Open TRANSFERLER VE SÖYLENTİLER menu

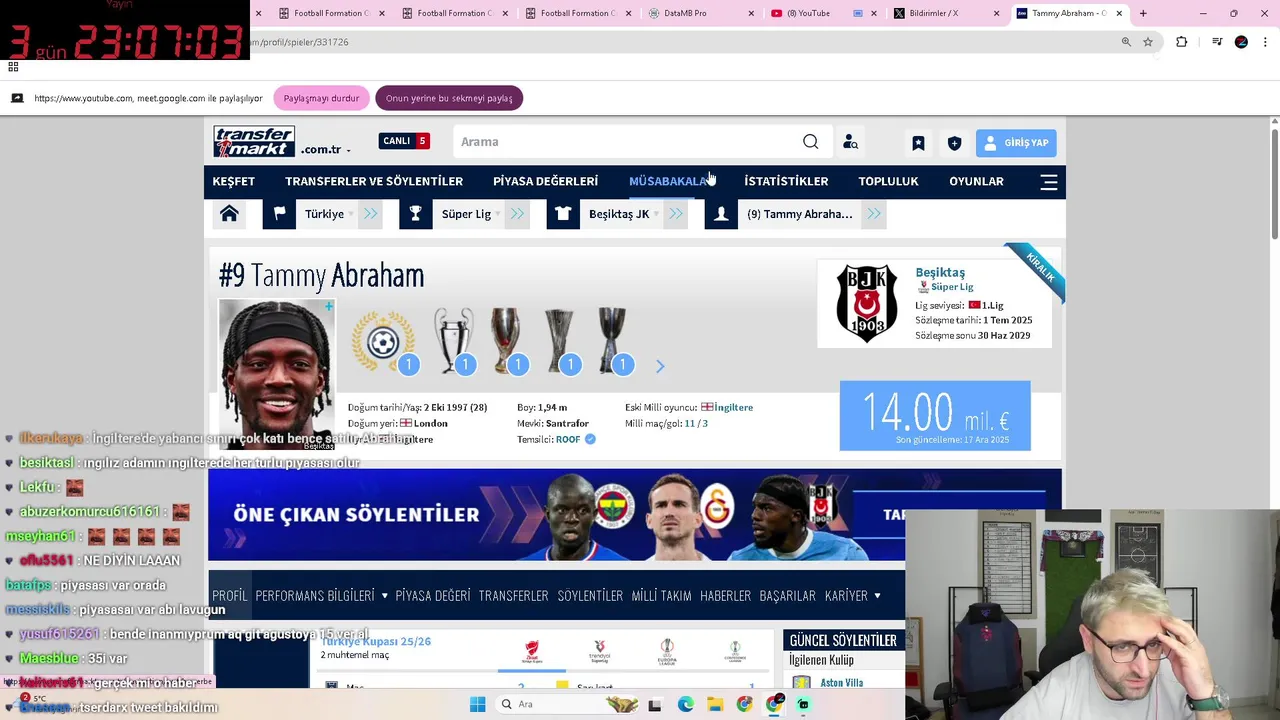(x=374, y=181)
